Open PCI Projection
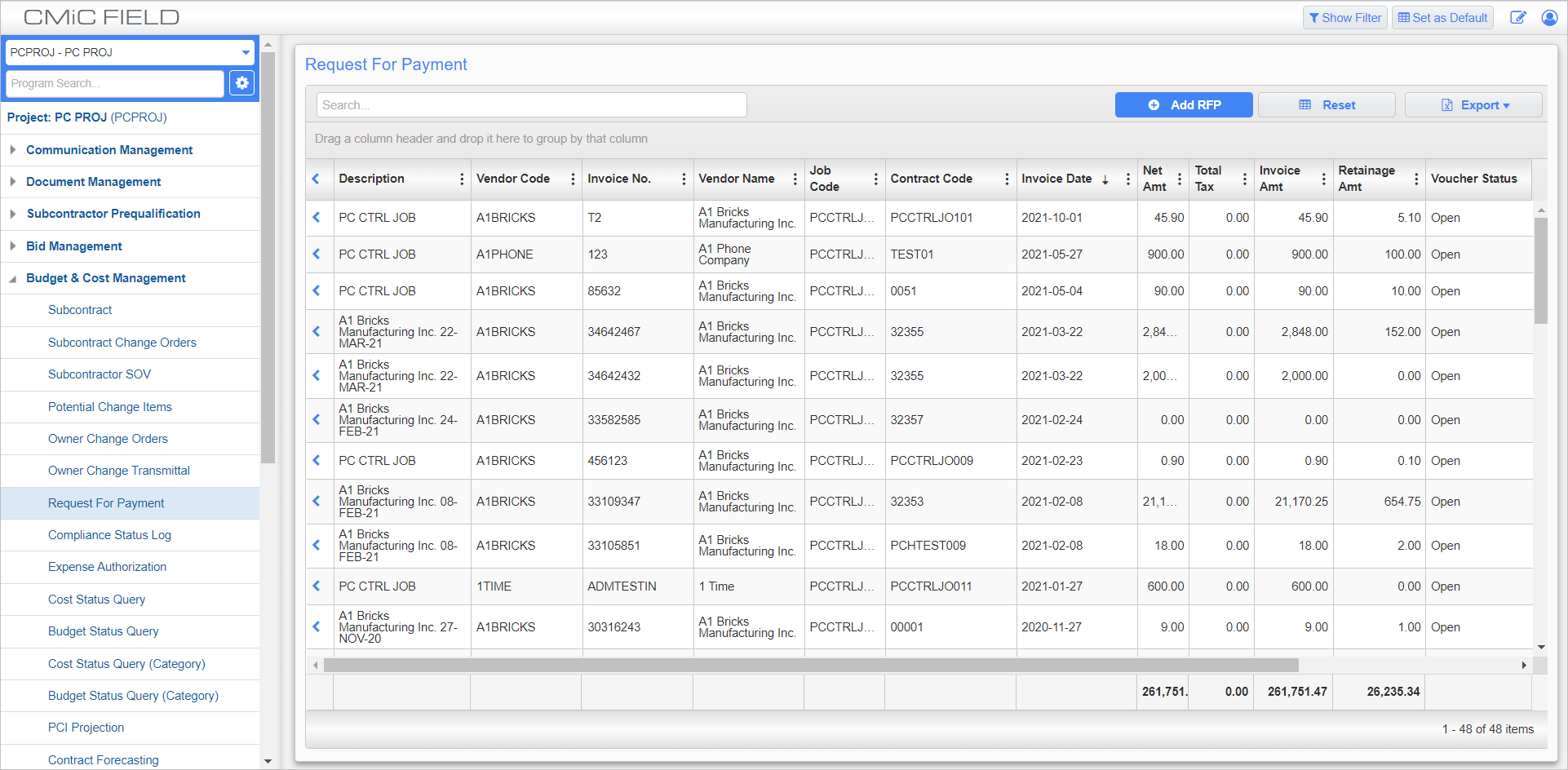Viewport: 1568px width, 770px height. (86, 728)
